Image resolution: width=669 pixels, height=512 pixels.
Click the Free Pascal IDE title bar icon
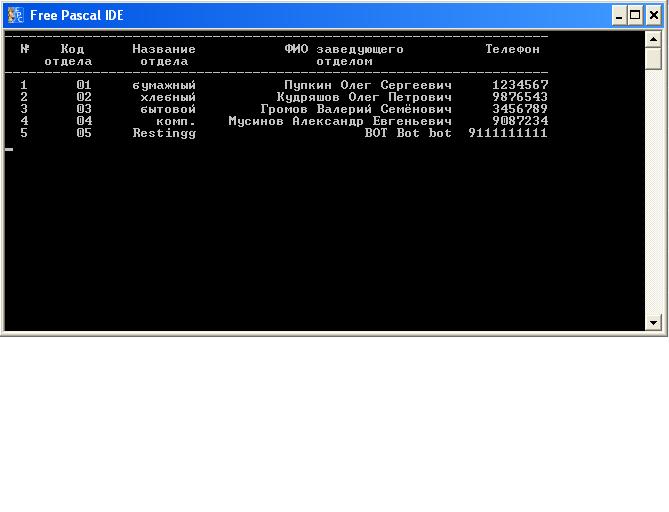coord(15,15)
